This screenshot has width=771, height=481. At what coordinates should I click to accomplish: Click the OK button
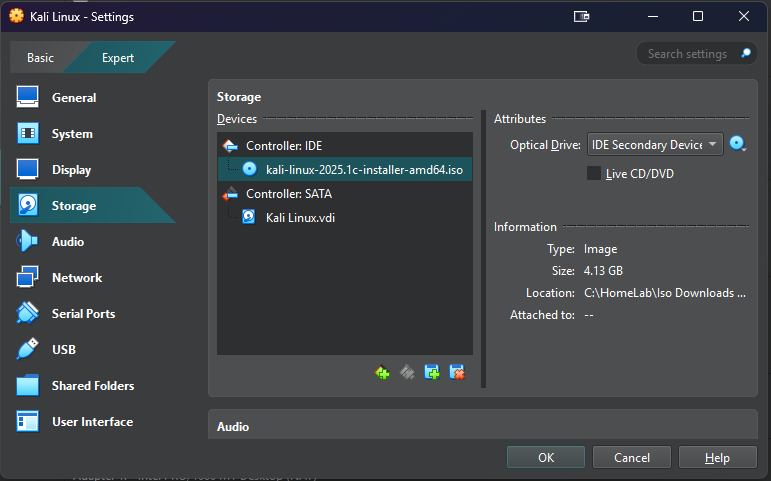[546, 457]
